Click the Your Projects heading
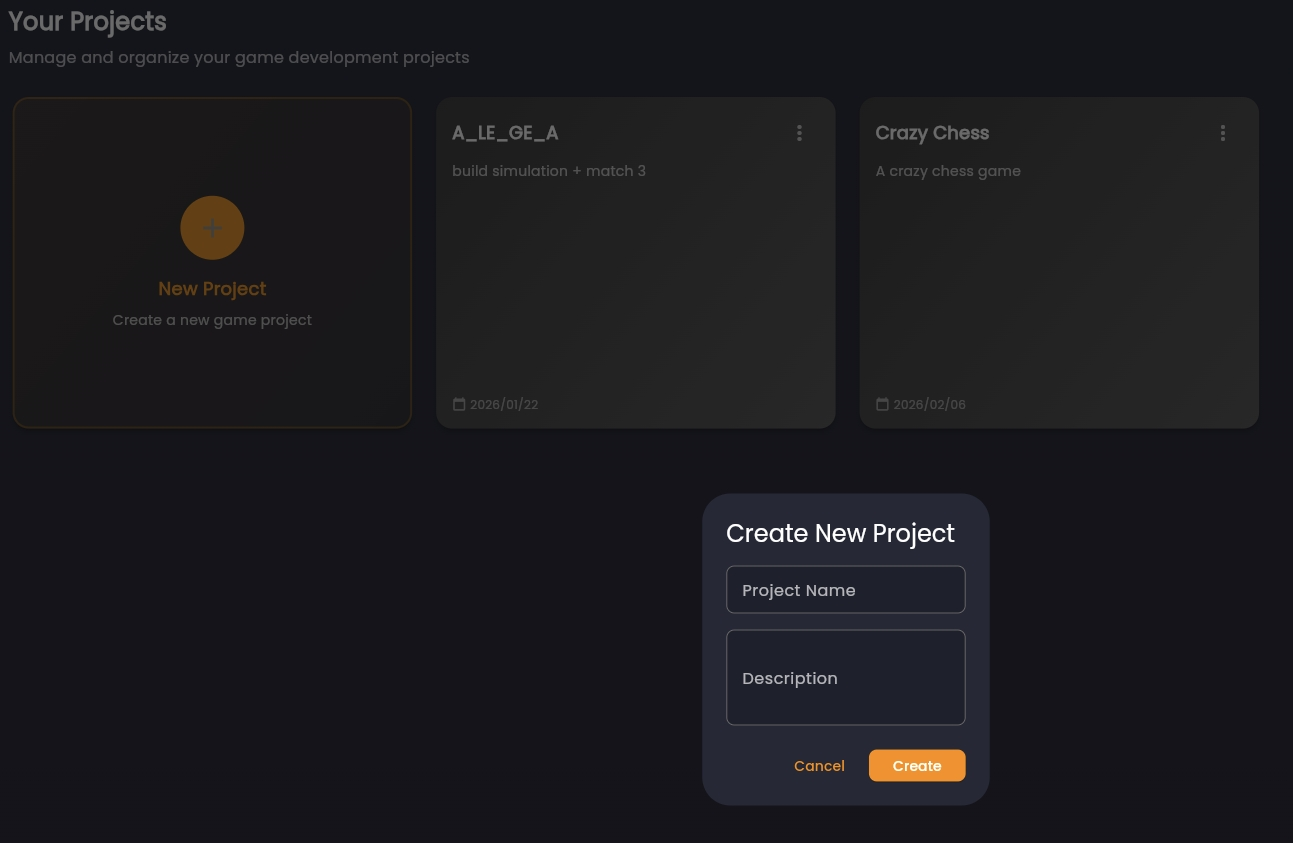Viewport: 1293px width, 843px height. 87,22
